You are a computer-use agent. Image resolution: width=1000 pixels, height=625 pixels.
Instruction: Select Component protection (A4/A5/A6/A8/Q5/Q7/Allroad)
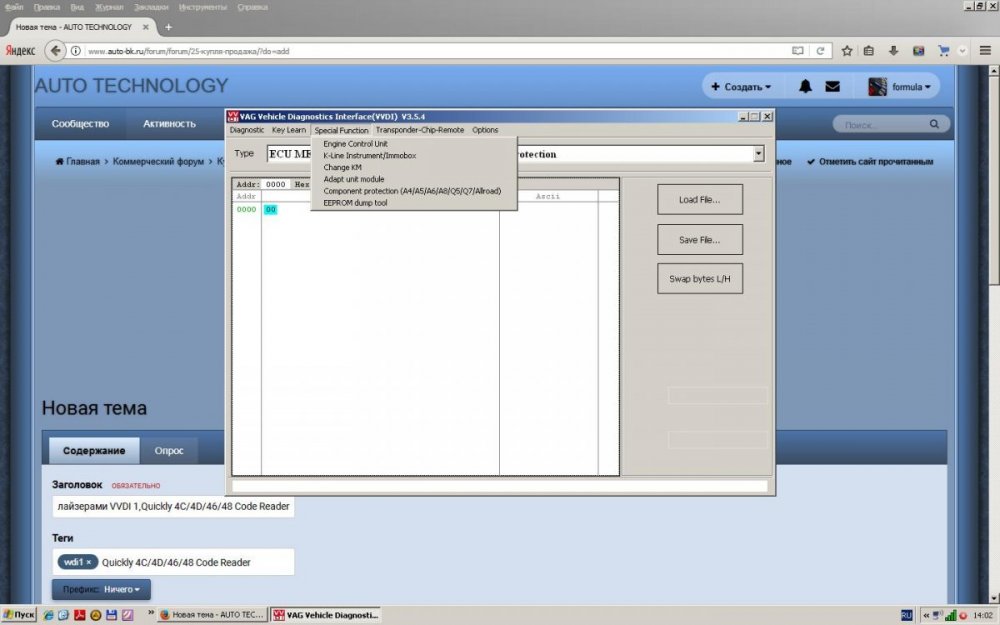[413, 191]
